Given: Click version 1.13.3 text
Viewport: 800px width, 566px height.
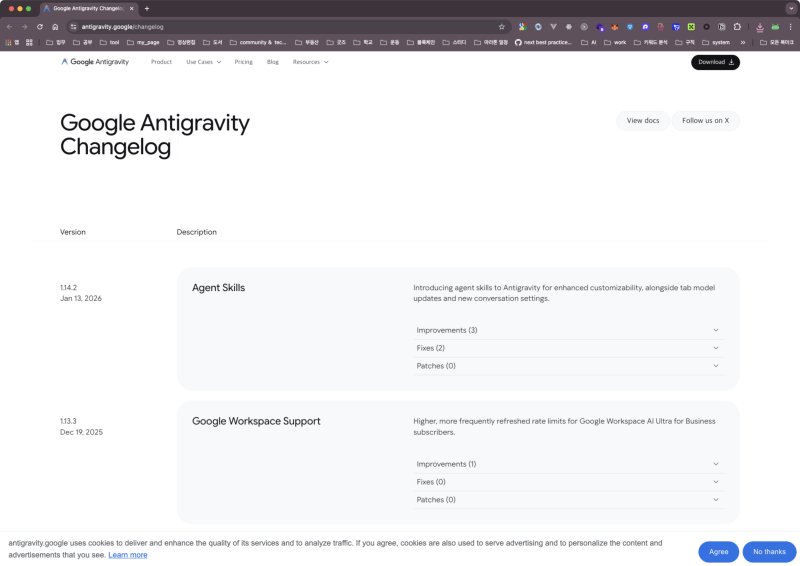Looking at the screenshot, I should tap(68, 421).
